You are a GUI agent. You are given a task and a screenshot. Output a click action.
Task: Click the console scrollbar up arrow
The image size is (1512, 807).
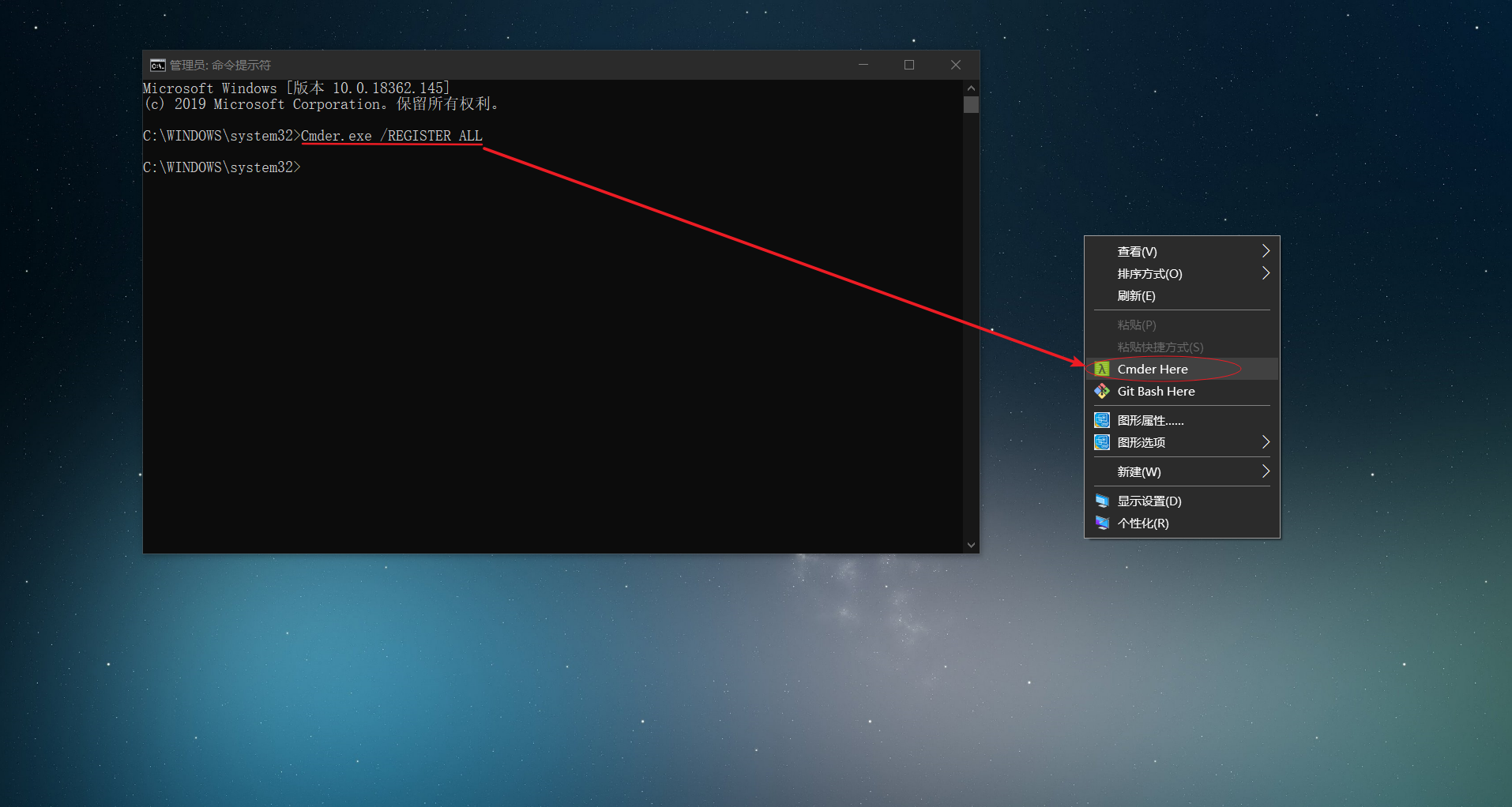pos(971,88)
